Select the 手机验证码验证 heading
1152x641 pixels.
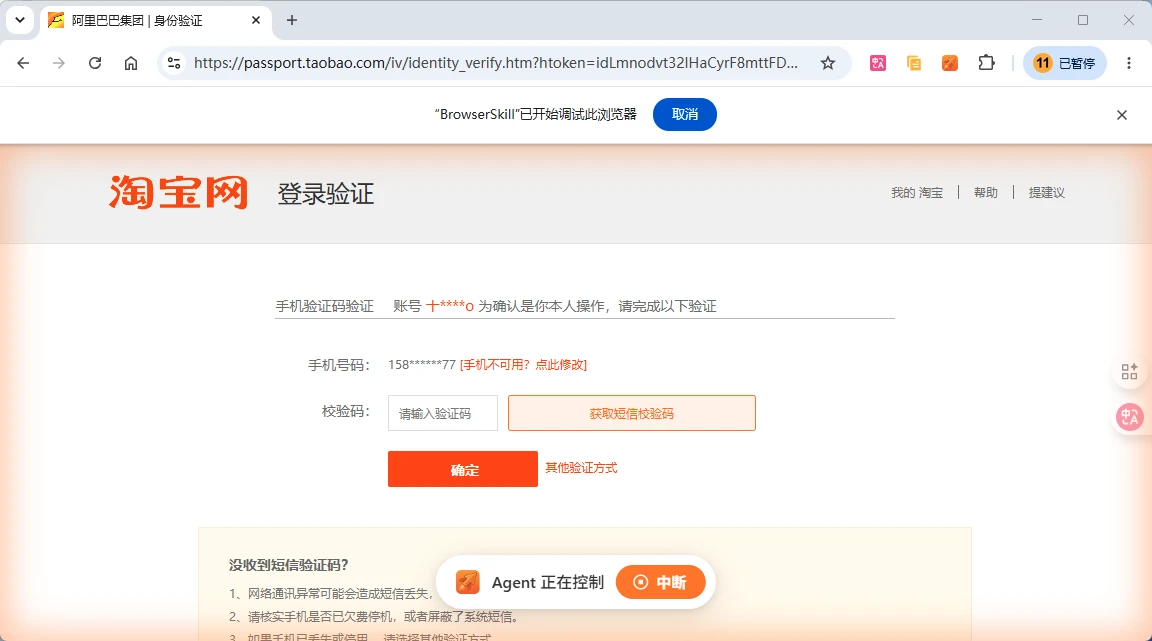pyautogui.click(x=325, y=307)
